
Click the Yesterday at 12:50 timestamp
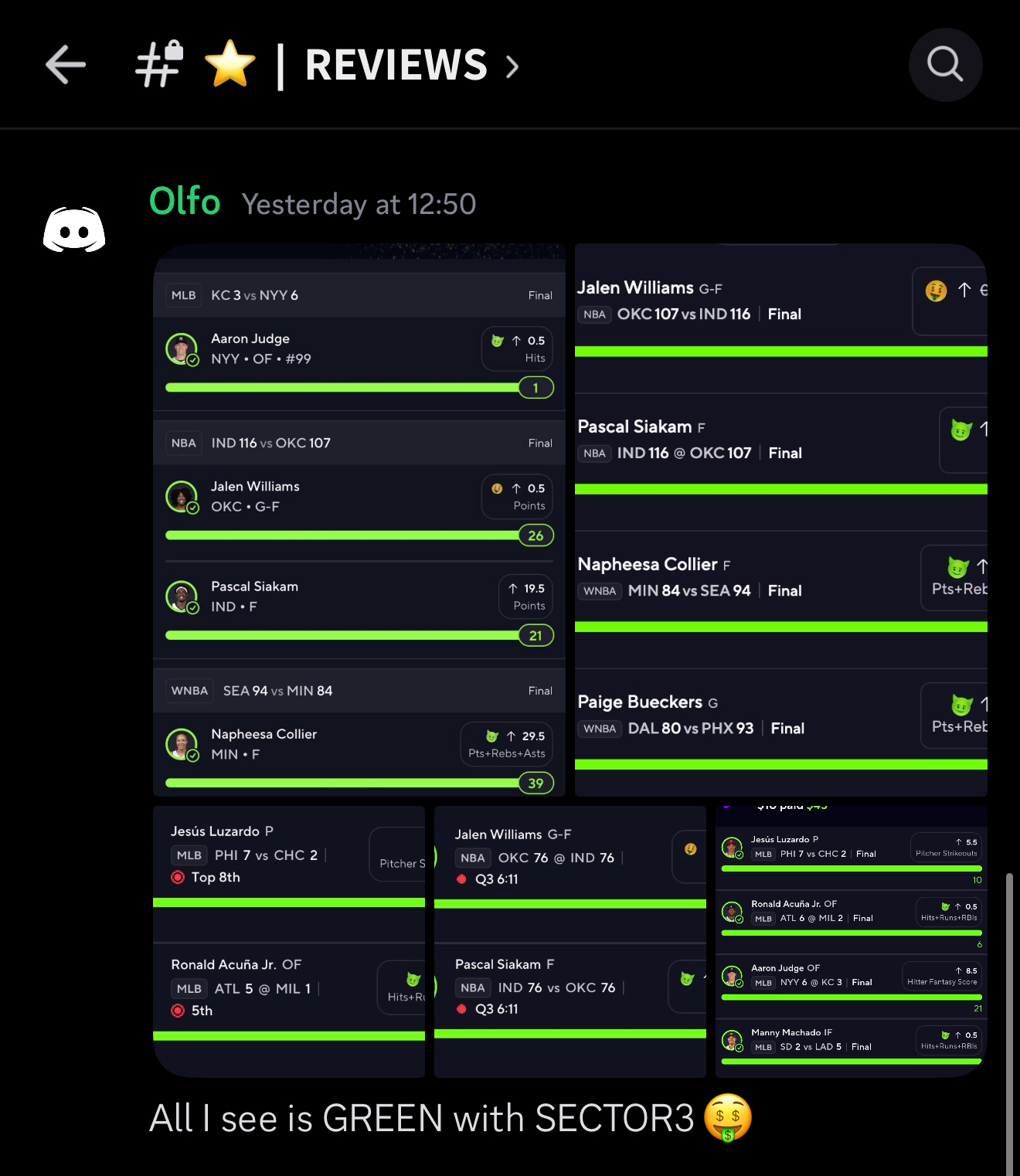tap(359, 204)
